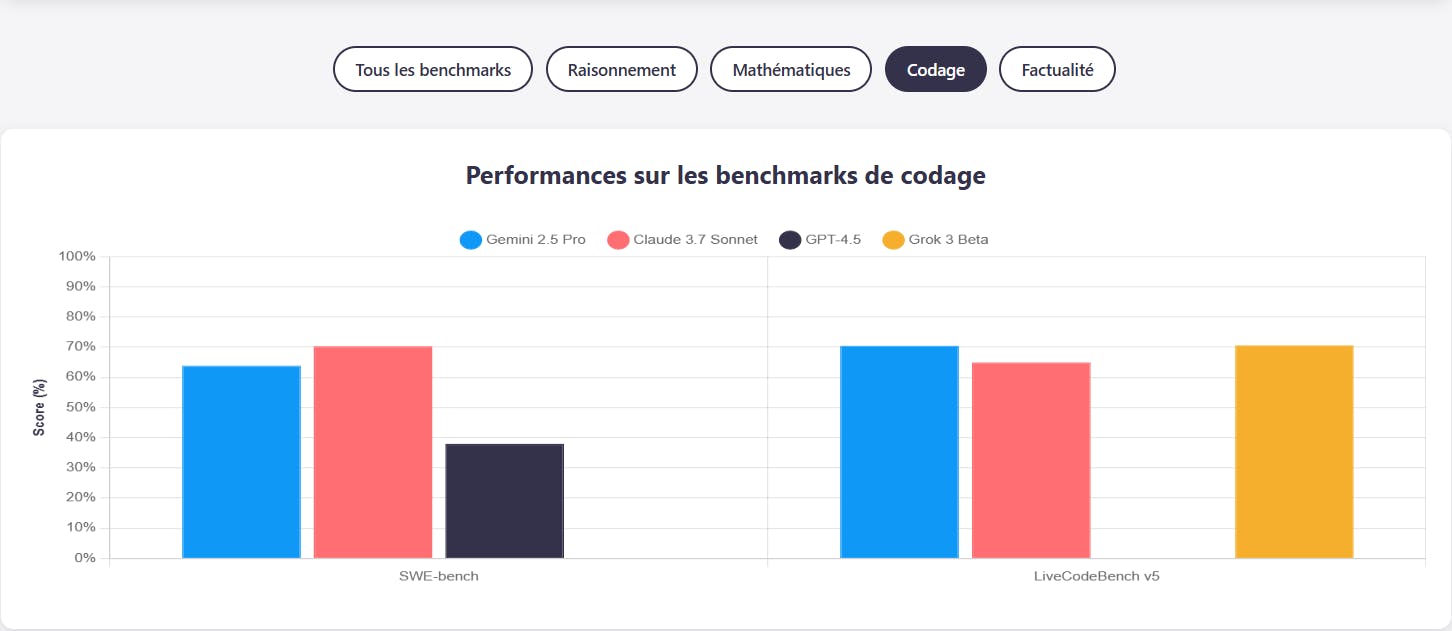Image resolution: width=1452 pixels, height=631 pixels.
Task: Select the Tous les benchmarks filter
Action: (x=433, y=70)
